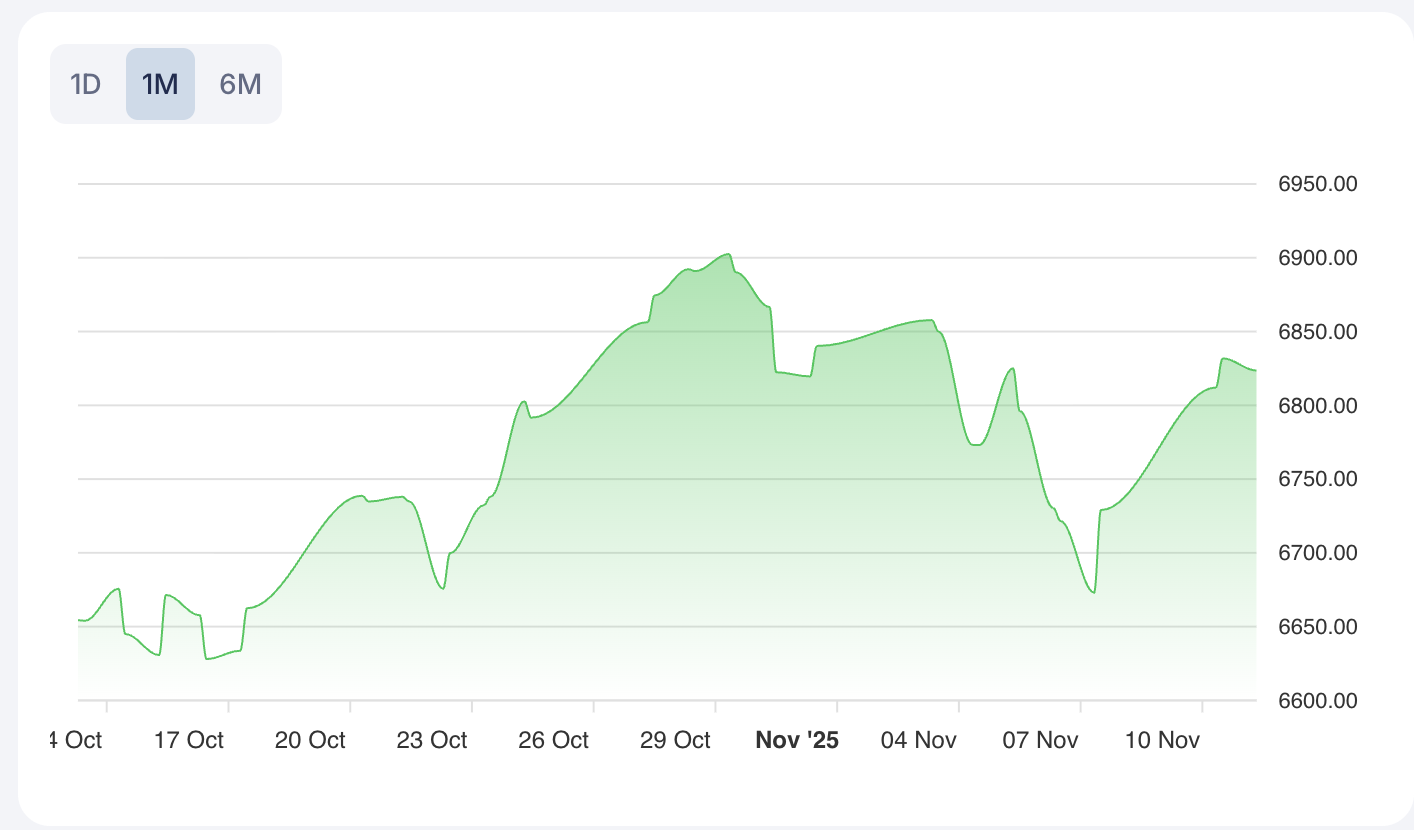Select the 6700.00 price label

1318,553
